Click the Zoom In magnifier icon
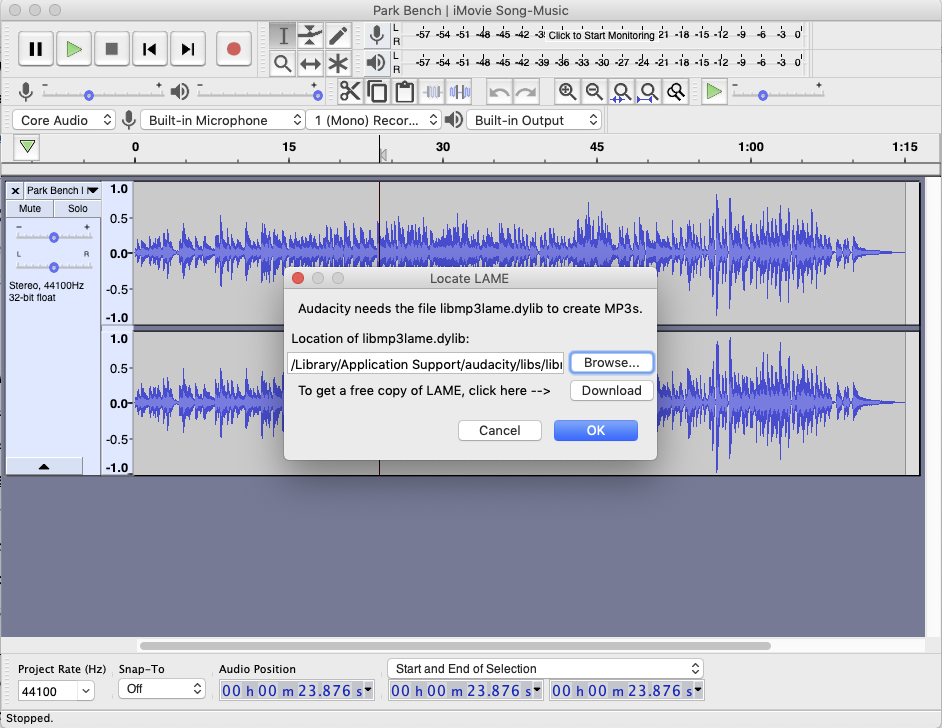The image size is (942, 728). [x=567, y=92]
